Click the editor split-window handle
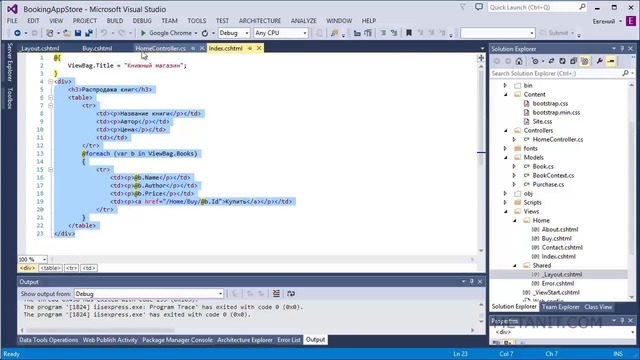Viewport: 640px width, 360px height. (x=481, y=58)
